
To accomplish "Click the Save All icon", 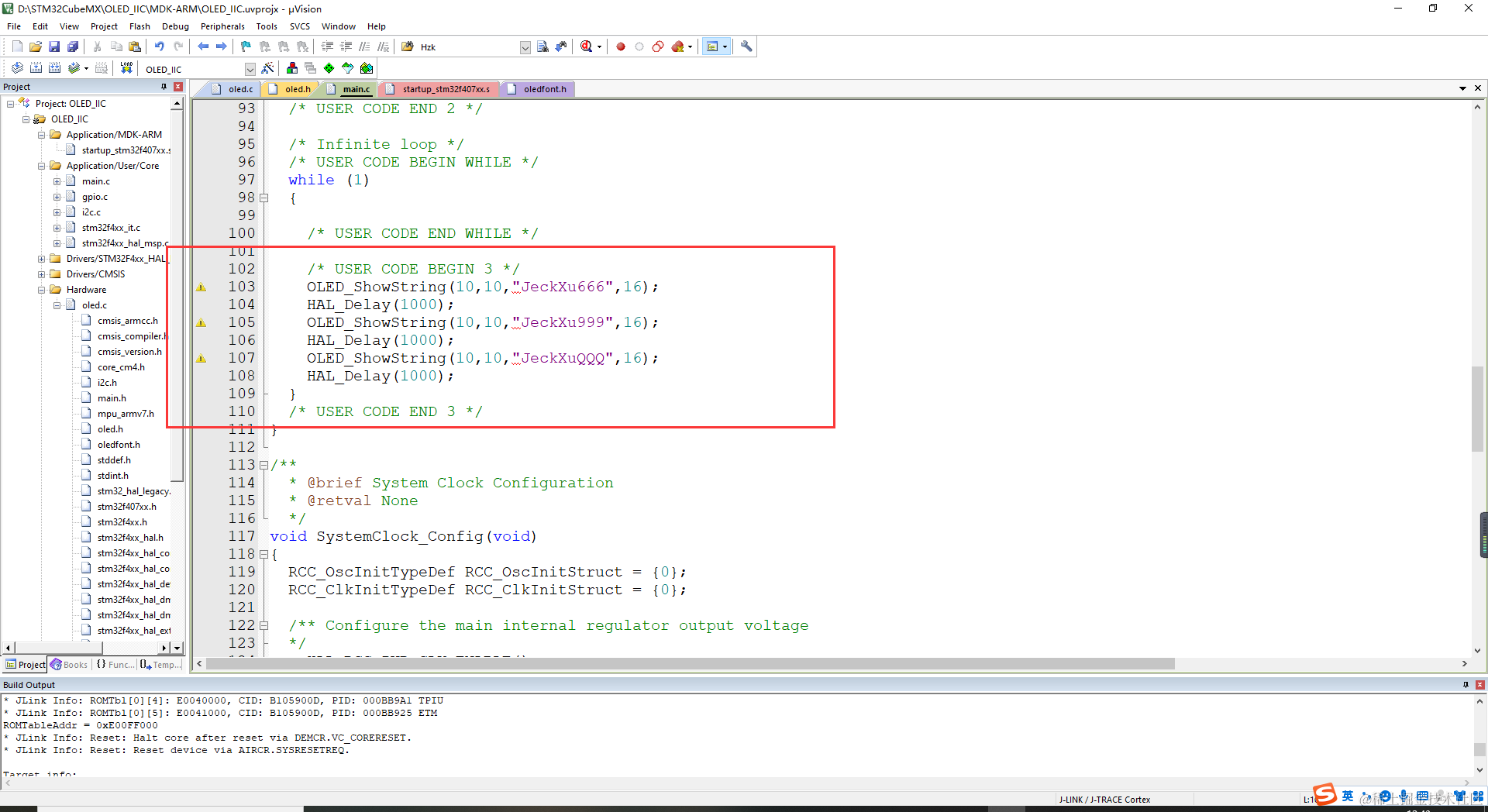I will click(x=73, y=46).
